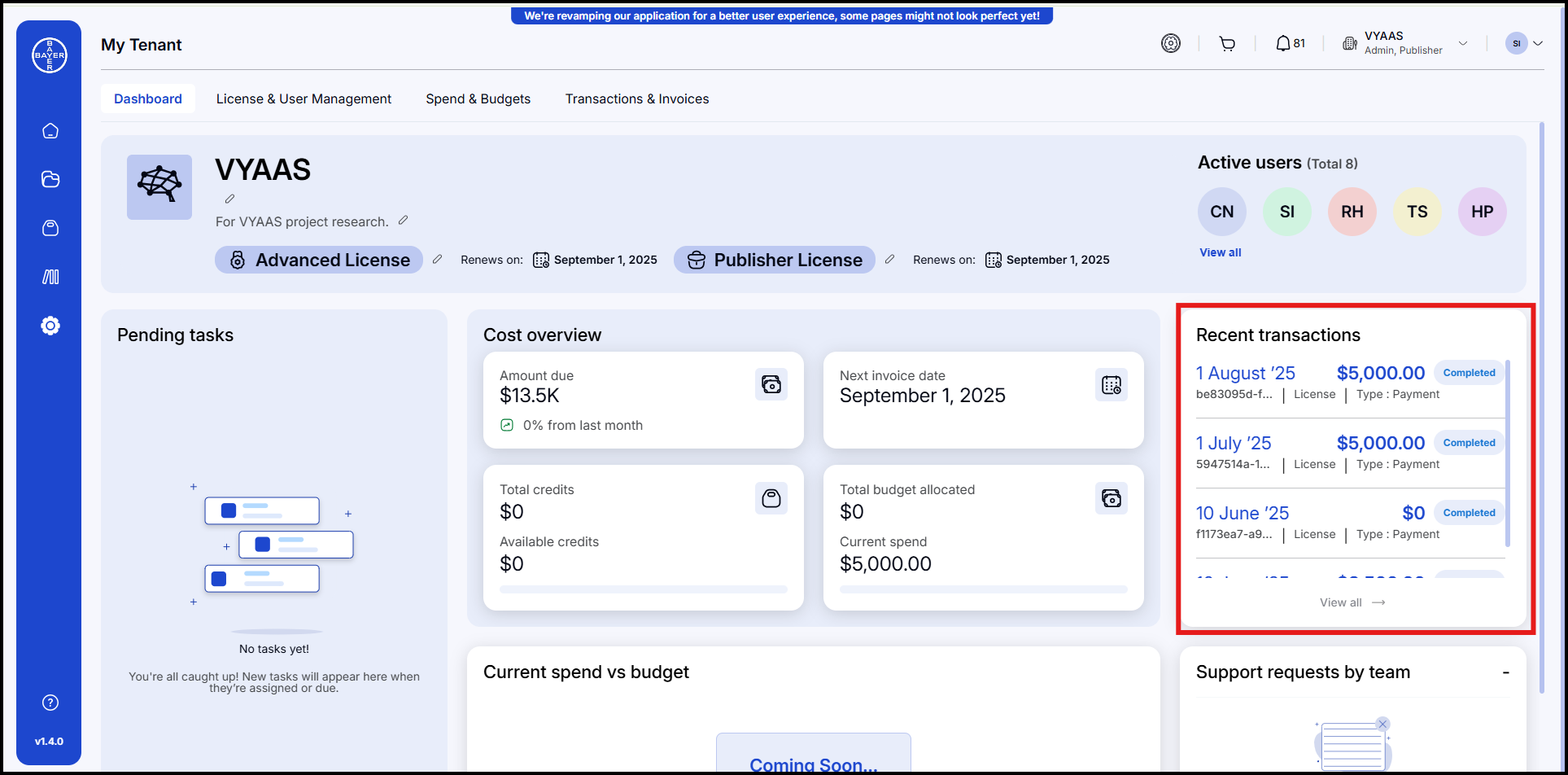The width and height of the screenshot is (1568, 775).
Task: Click View all under Recent transactions
Action: [1352, 602]
